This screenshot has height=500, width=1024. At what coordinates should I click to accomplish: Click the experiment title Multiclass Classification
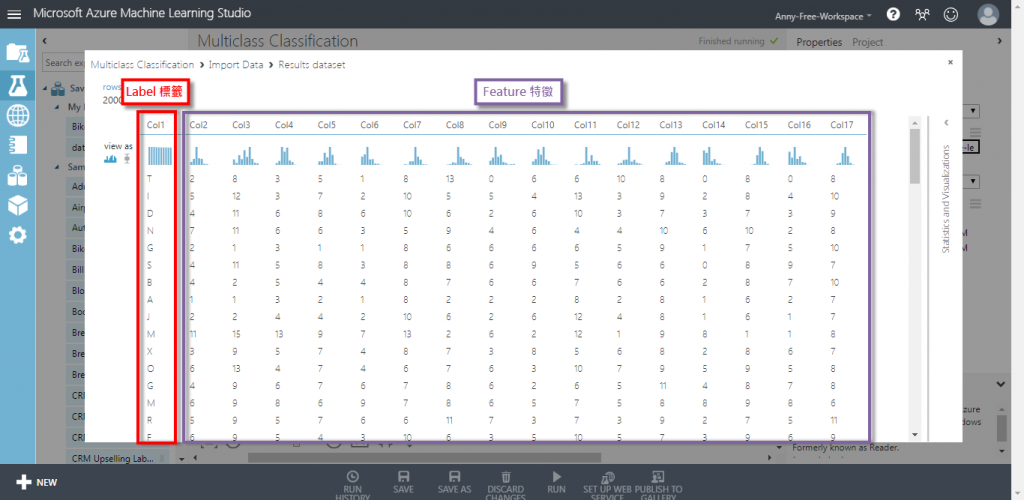click(278, 41)
